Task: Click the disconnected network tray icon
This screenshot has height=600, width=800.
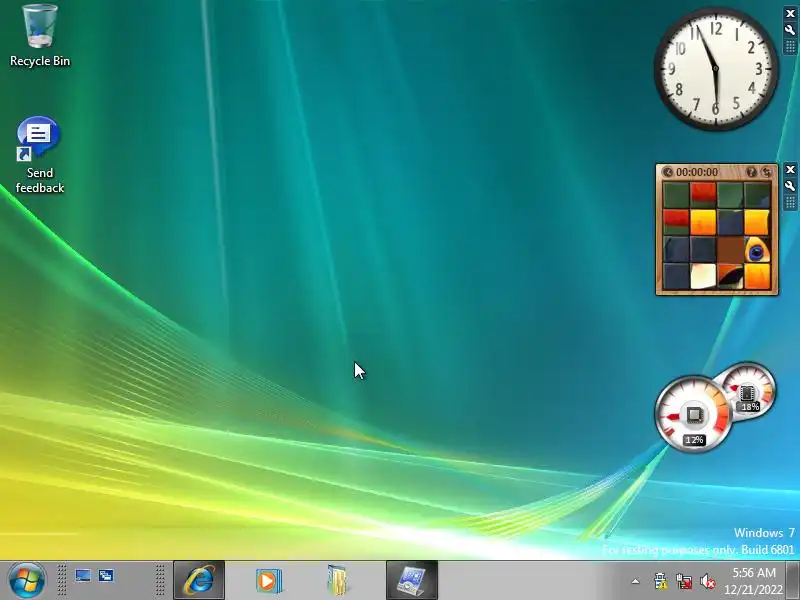Action: pos(684,581)
